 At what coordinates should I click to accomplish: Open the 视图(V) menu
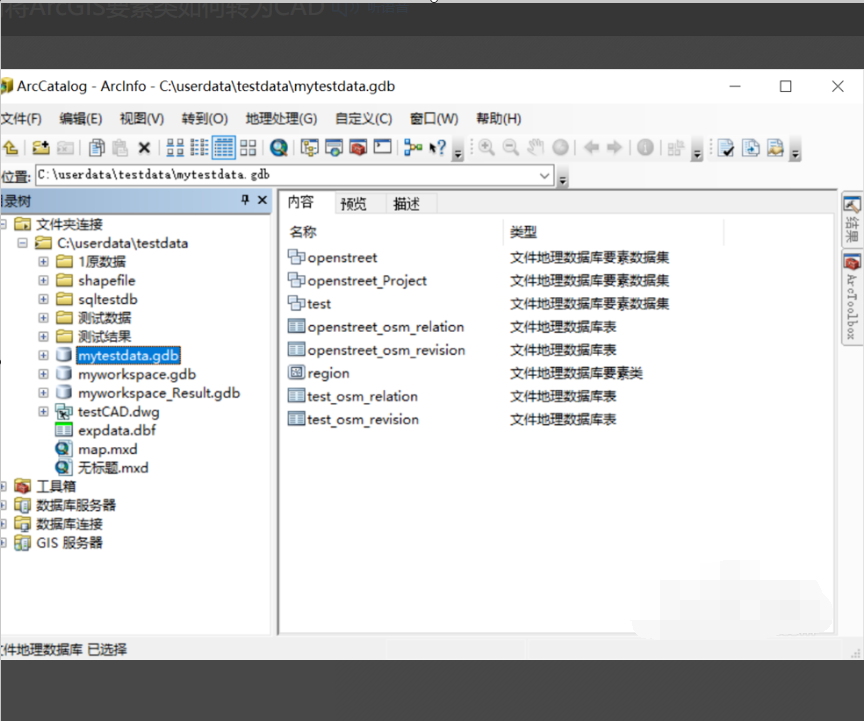[x=142, y=119]
